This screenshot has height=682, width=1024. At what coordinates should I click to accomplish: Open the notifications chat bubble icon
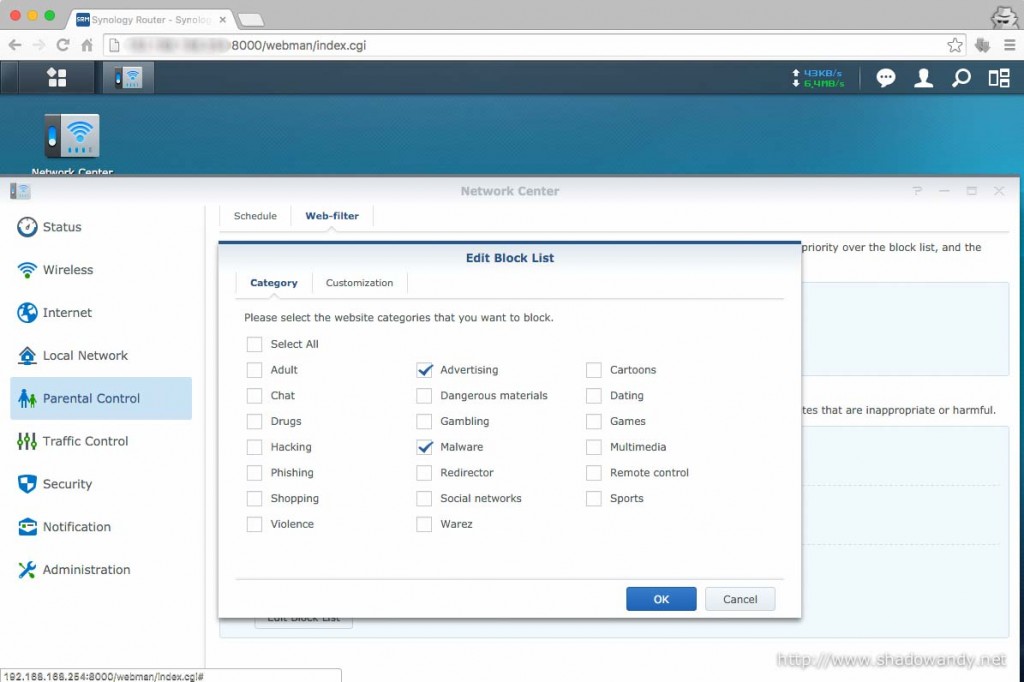coord(885,78)
